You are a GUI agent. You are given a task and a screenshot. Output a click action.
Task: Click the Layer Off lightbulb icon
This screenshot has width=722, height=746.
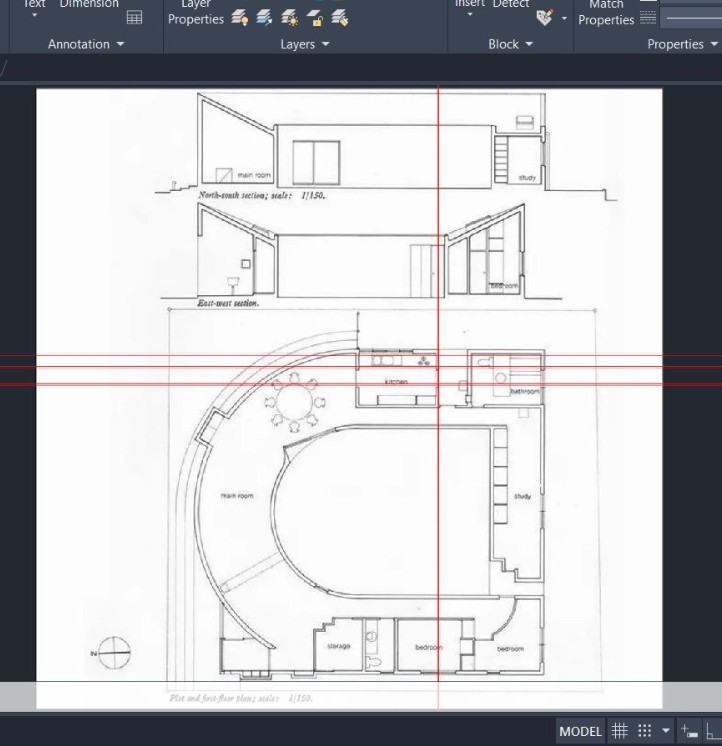[x=240, y=19]
